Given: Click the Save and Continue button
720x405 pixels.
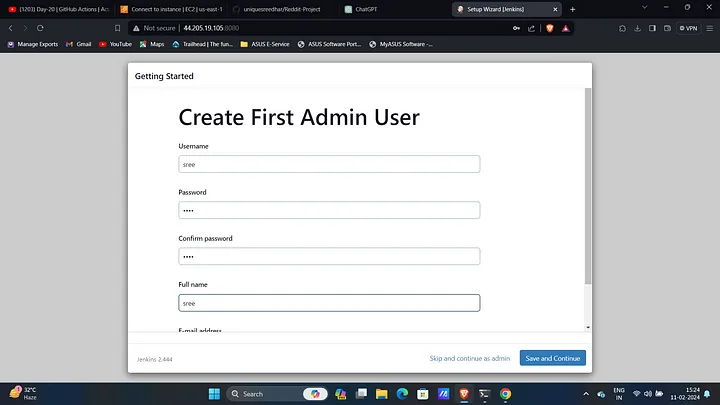Looking at the screenshot, I should click(x=553, y=358).
